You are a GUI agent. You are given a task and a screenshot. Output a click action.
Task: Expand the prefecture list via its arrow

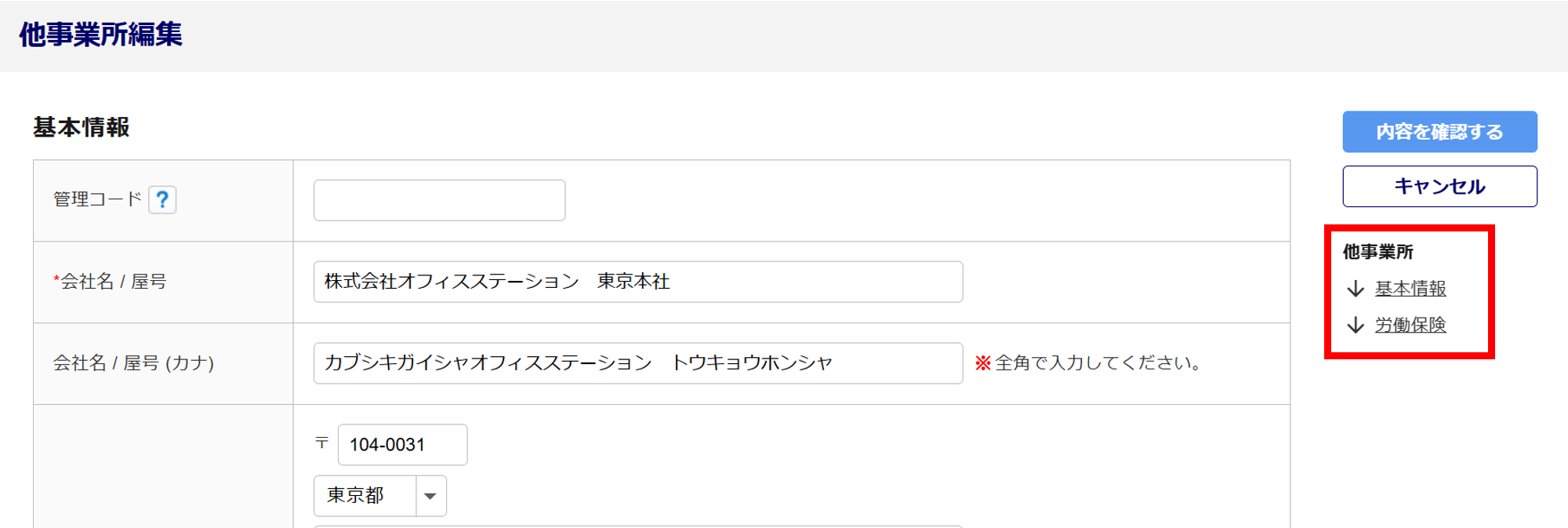click(430, 496)
